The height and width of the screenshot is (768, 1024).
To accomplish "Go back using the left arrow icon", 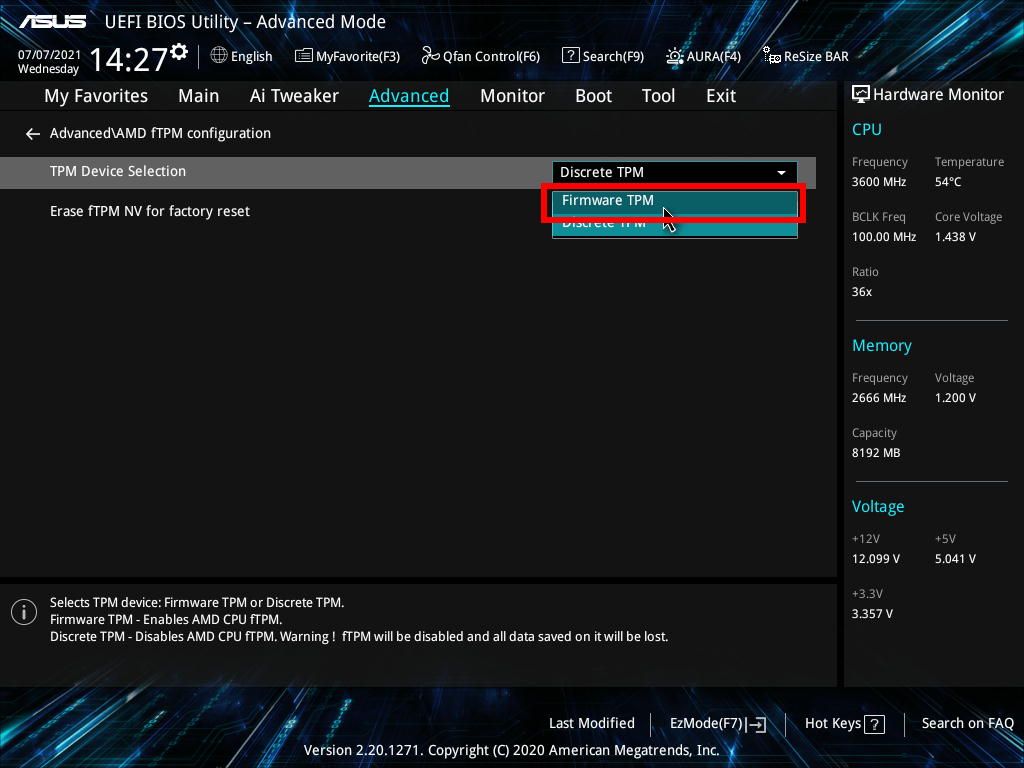I will (x=33, y=134).
